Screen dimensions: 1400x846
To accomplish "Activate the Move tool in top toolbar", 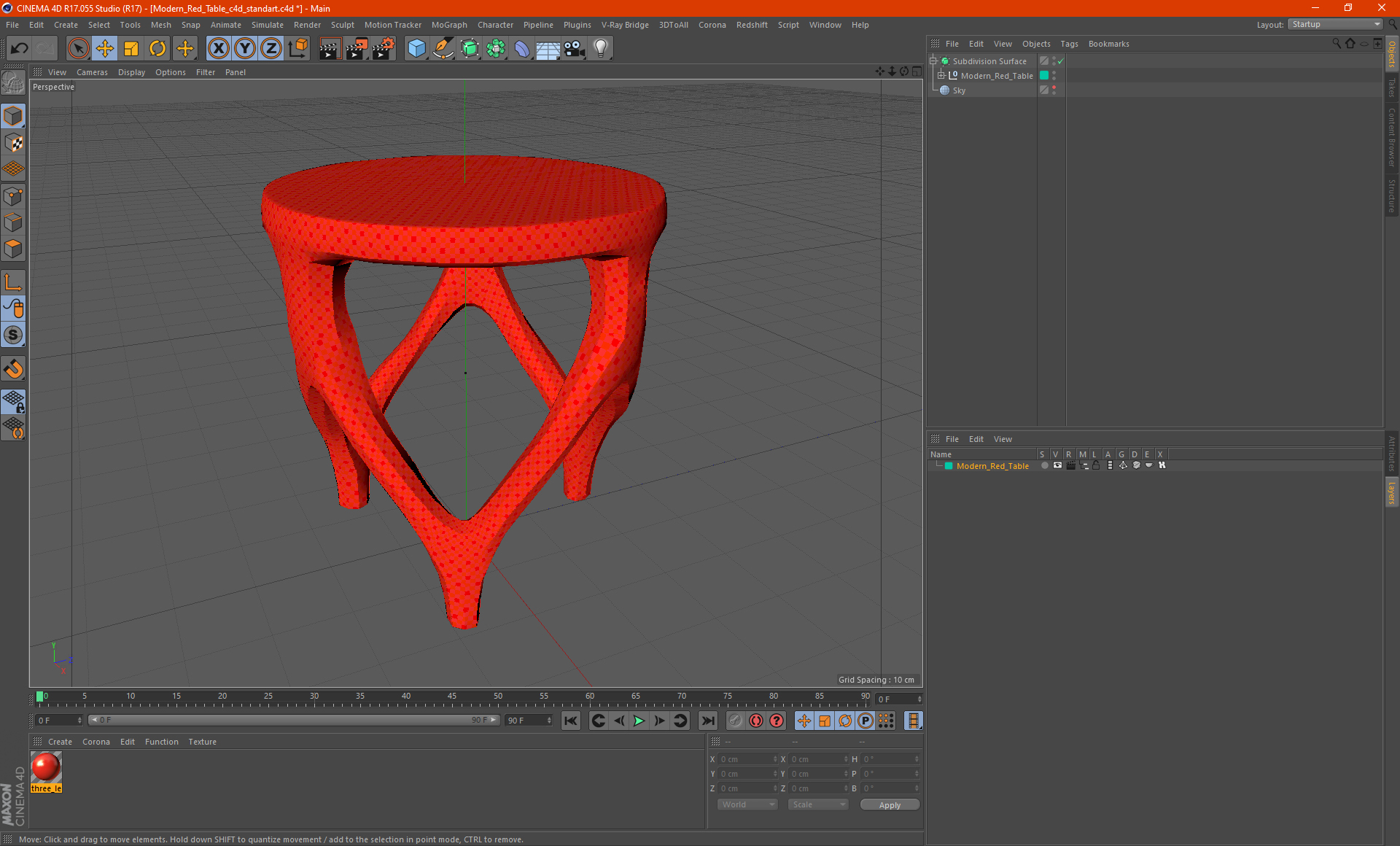I will pyautogui.click(x=105, y=48).
